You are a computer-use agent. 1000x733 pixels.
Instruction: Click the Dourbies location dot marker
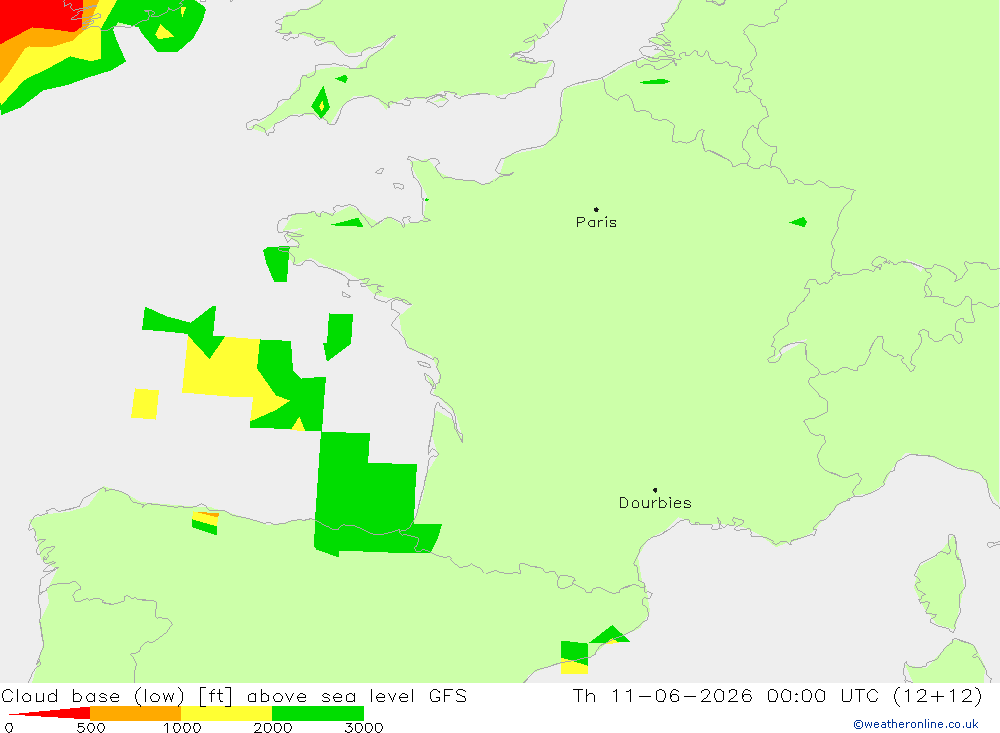pyautogui.click(x=655, y=490)
